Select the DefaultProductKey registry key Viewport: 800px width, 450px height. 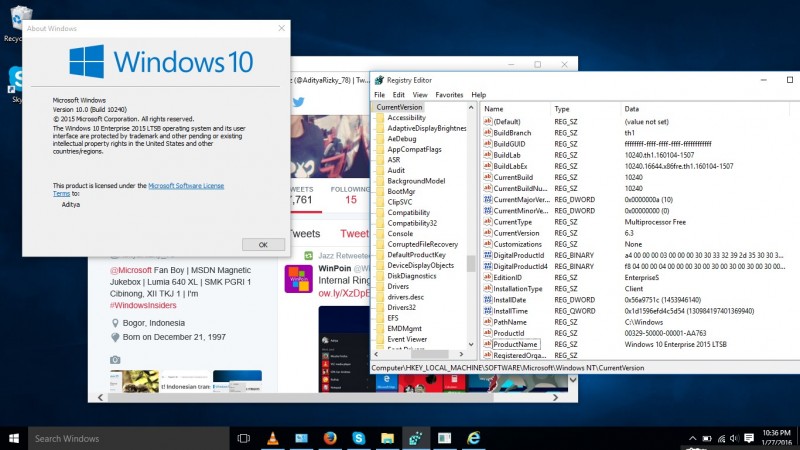click(x=416, y=255)
